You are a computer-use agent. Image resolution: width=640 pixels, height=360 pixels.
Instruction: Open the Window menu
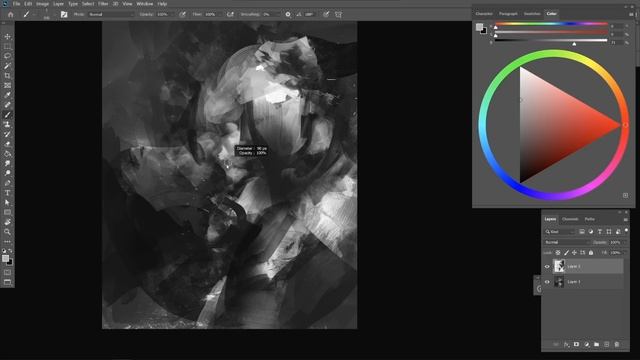click(144, 4)
